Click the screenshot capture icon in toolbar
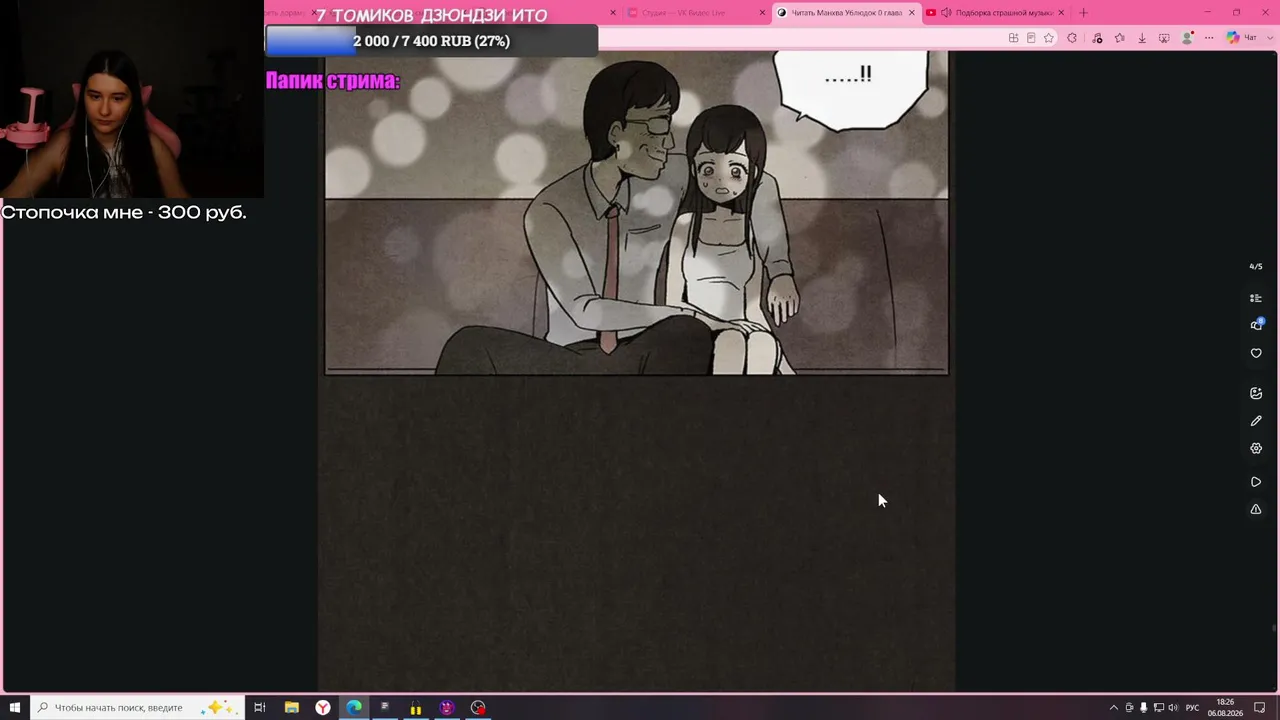Image resolution: width=1280 pixels, height=720 pixels. pos(1164,38)
